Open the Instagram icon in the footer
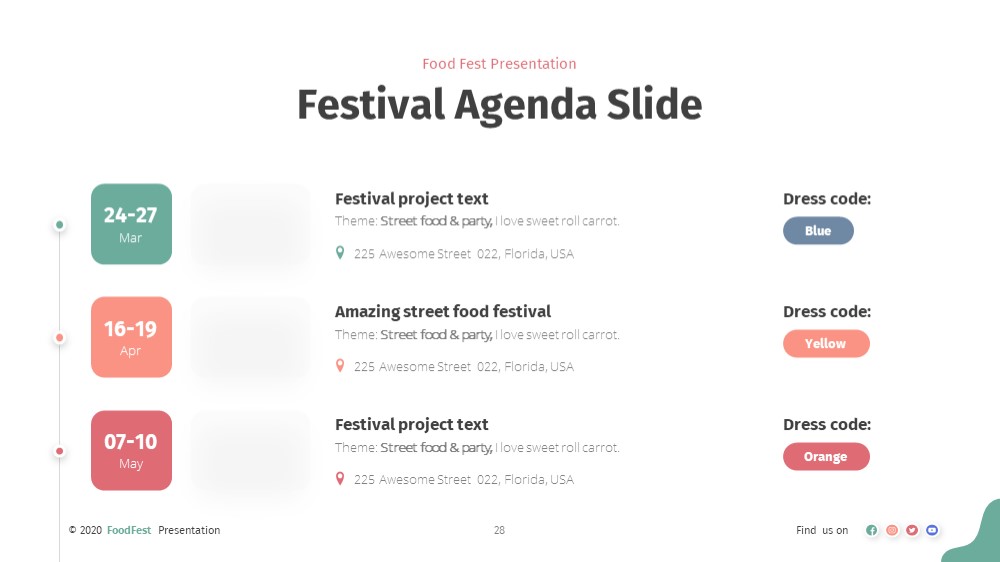 [892, 530]
